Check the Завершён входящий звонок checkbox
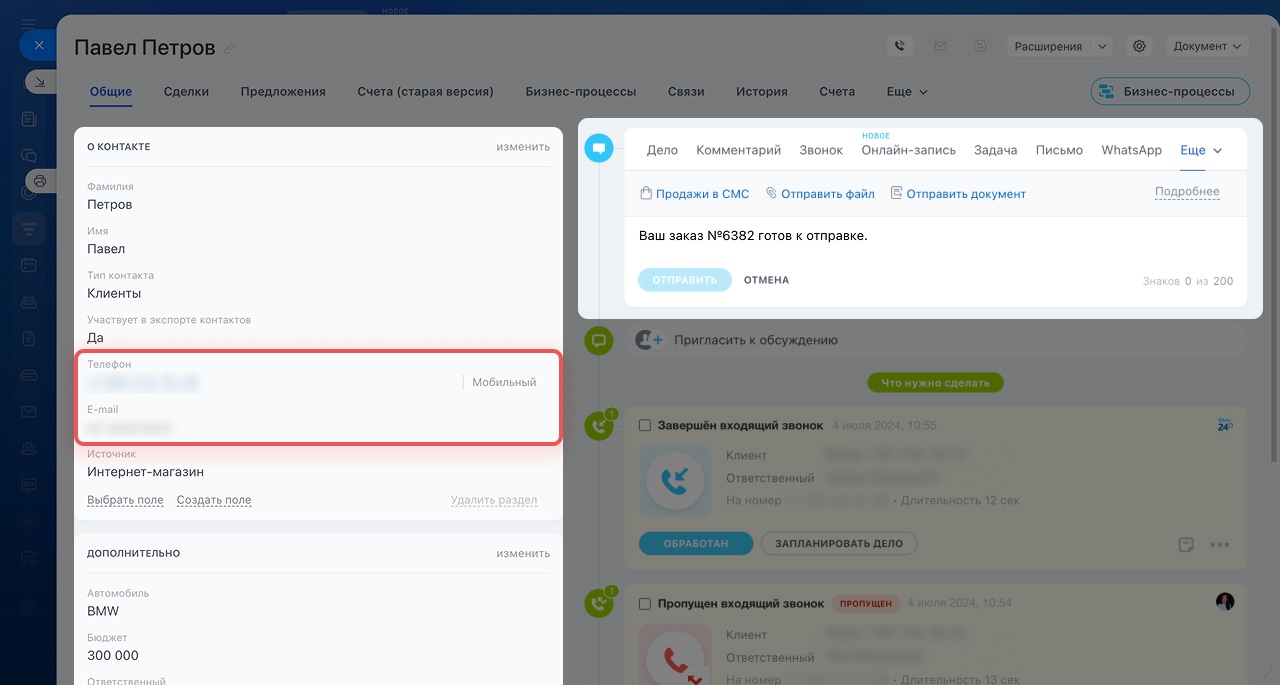The width and height of the screenshot is (1280, 685). point(645,426)
